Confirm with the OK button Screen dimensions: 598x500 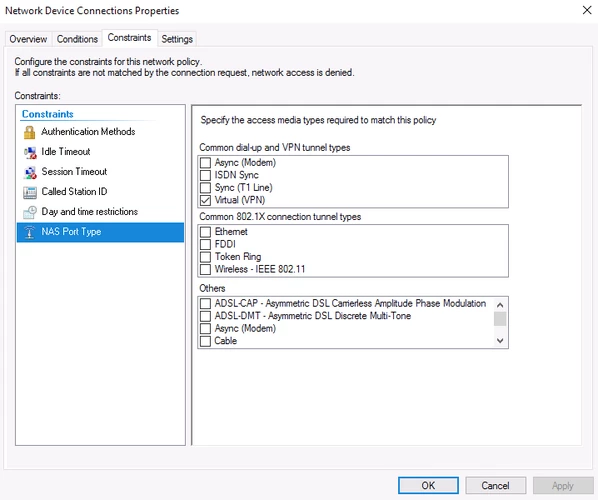(x=428, y=485)
